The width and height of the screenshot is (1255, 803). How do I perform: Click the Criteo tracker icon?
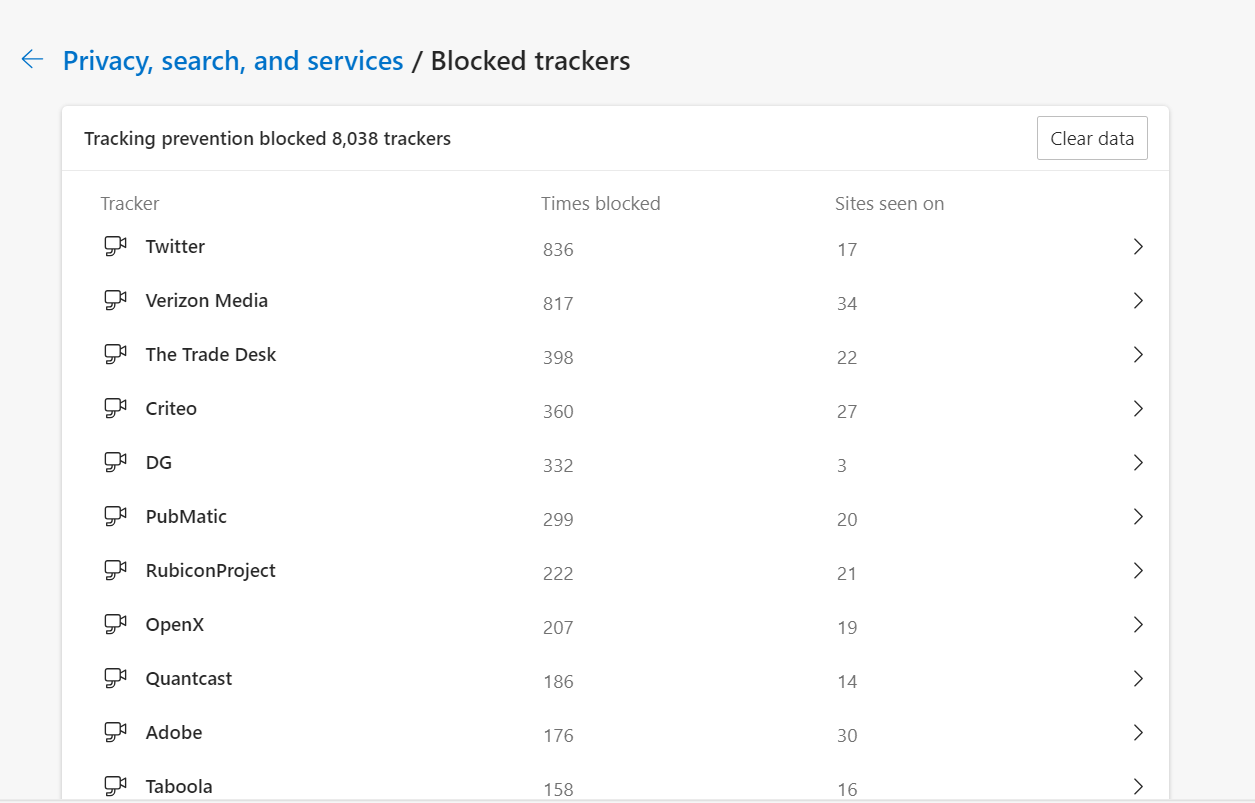[x=116, y=409]
